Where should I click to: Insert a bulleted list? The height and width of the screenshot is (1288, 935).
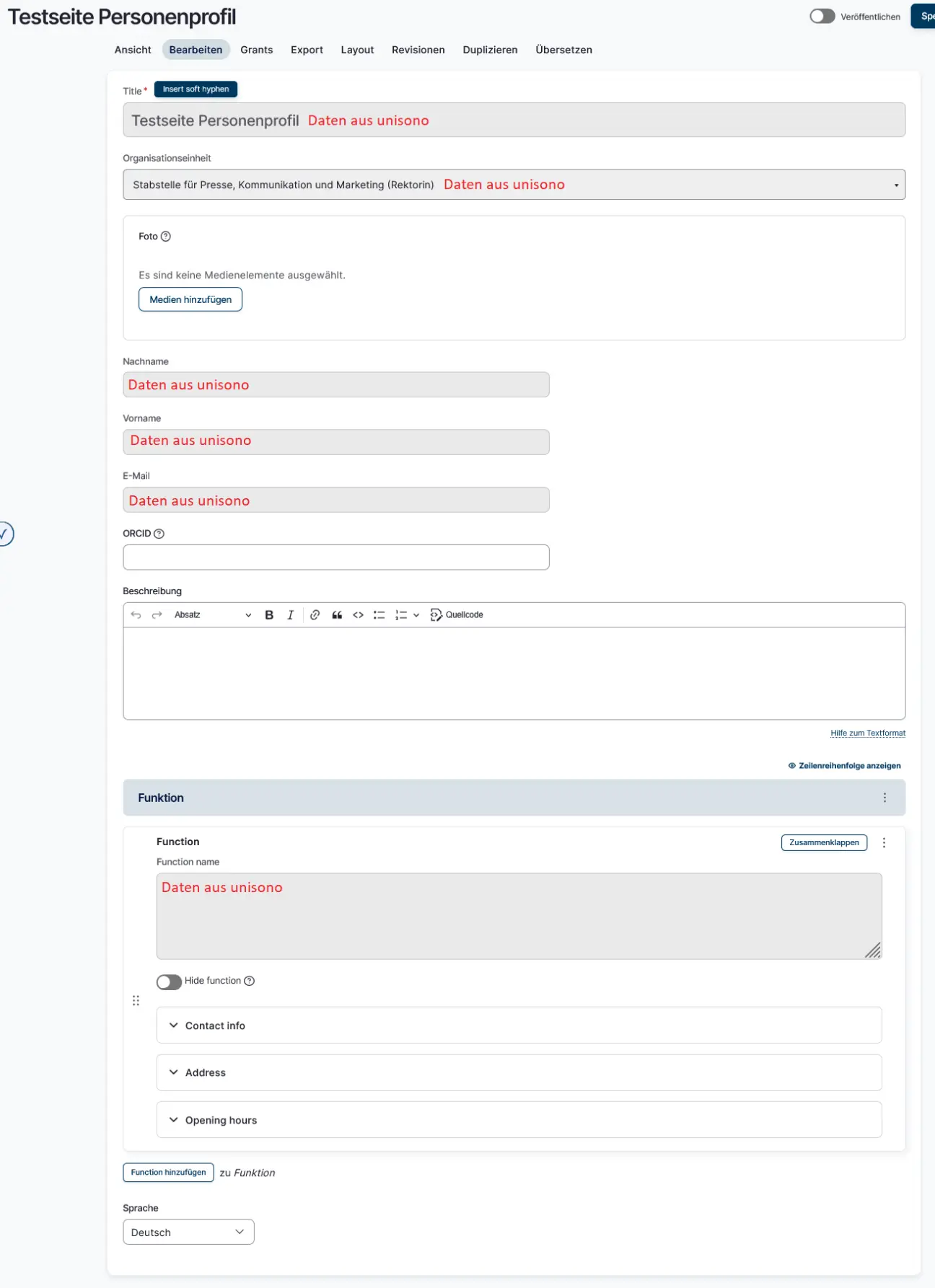[379, 615]
